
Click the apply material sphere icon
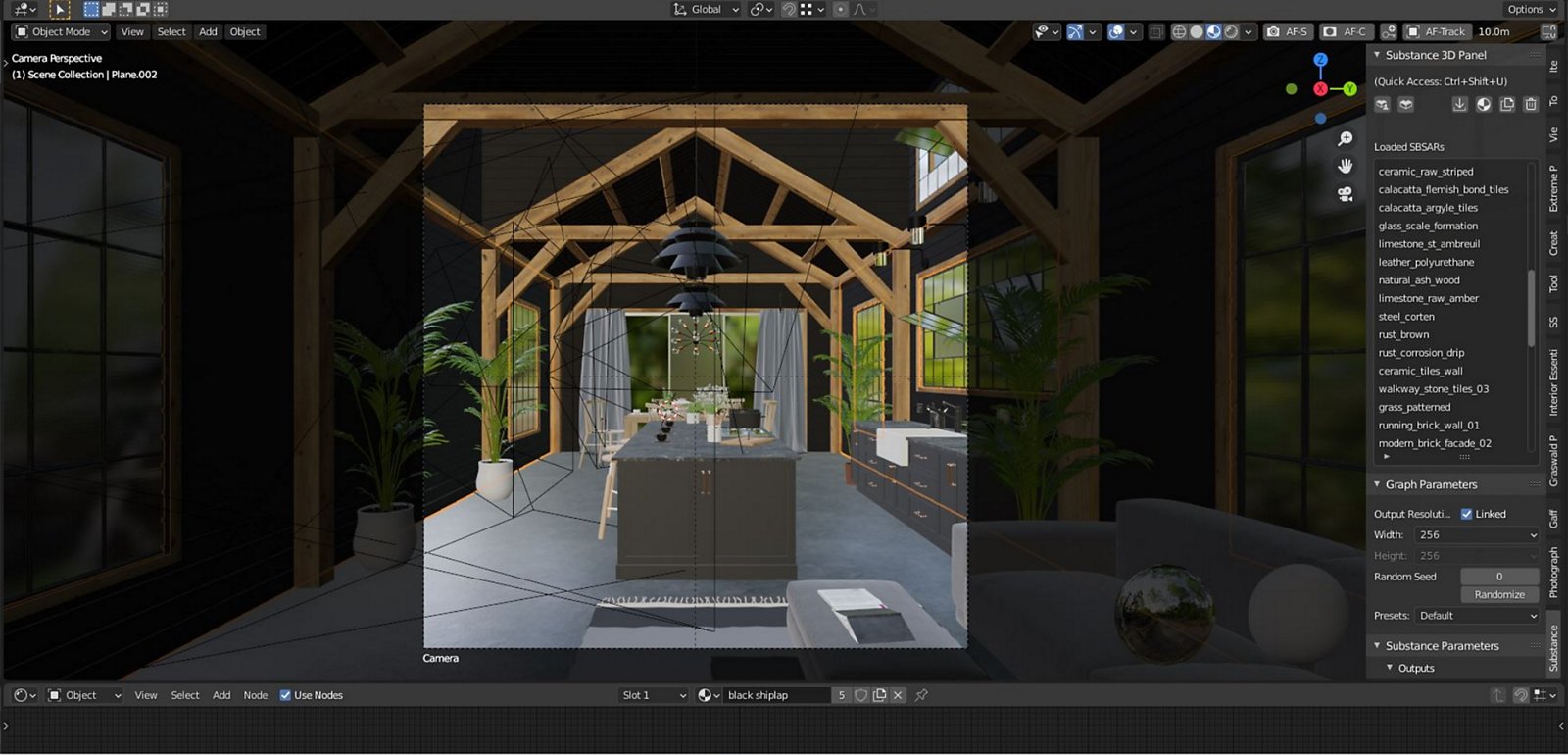coord(1484,104)
